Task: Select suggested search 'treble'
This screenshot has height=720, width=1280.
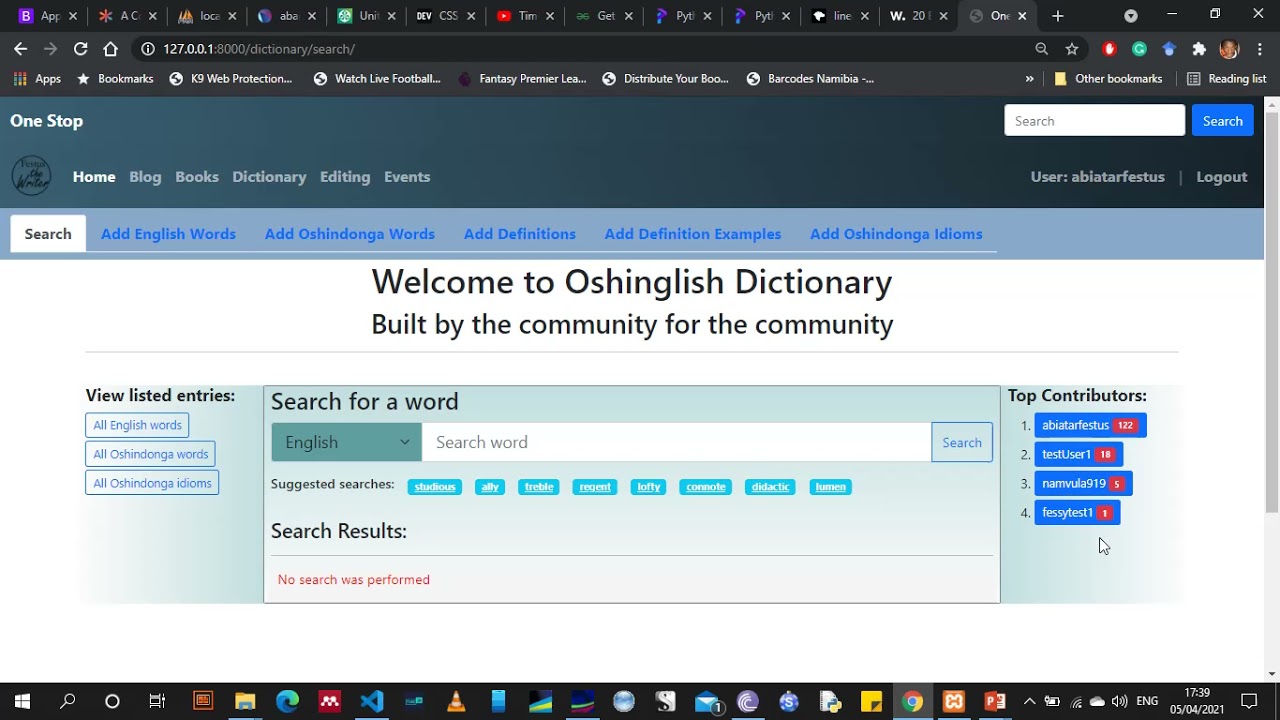Action: click(x=539, y=487)
